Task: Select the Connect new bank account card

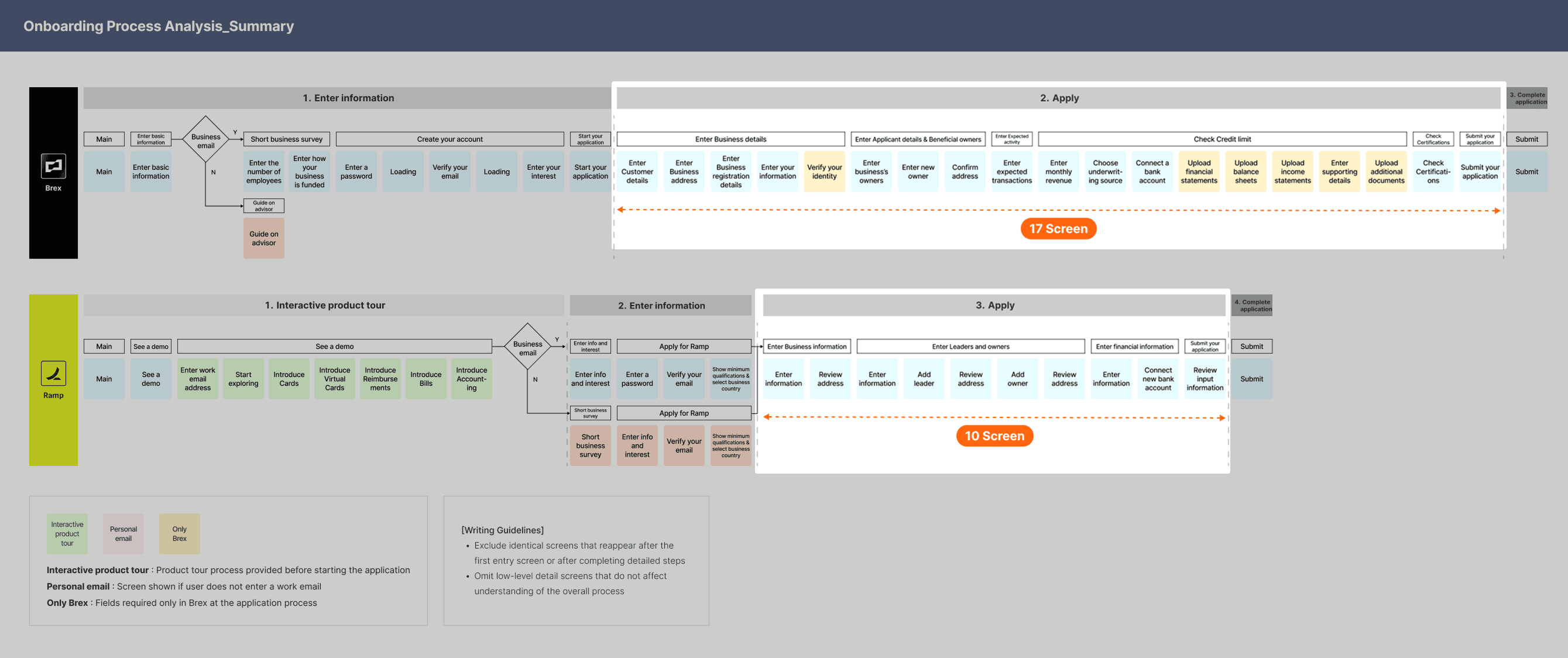Action: [x=1157, y=379]
